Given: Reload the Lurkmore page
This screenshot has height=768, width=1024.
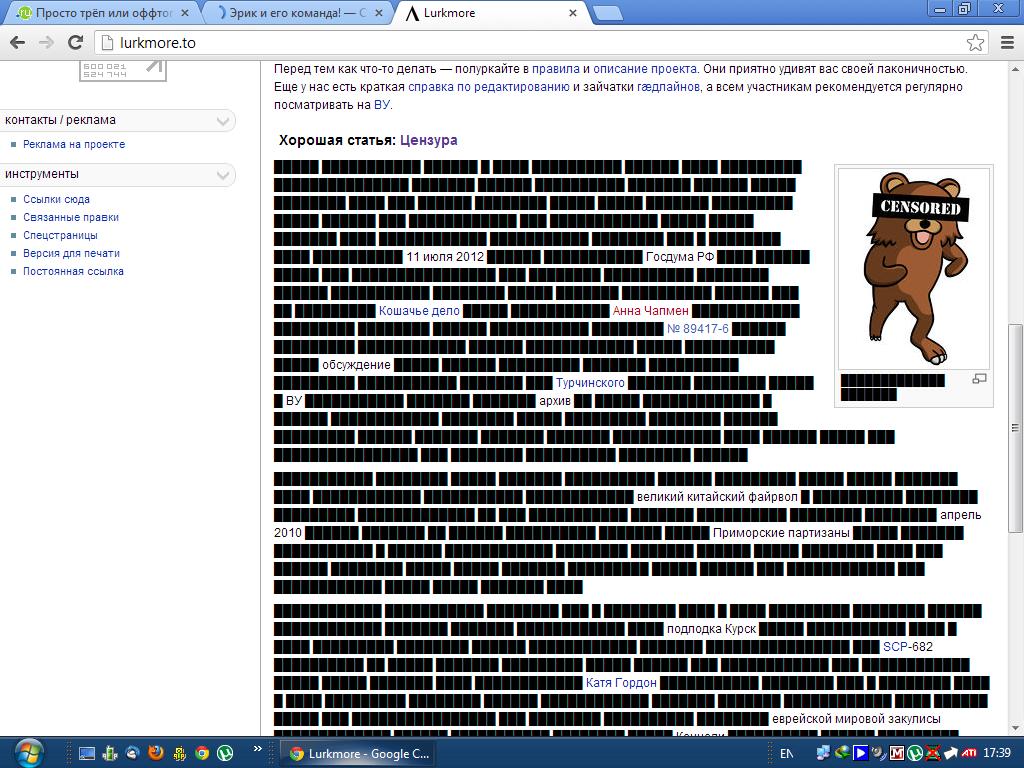Looking at the screenshot, I should pyautogui.click(x=76, y=43).
